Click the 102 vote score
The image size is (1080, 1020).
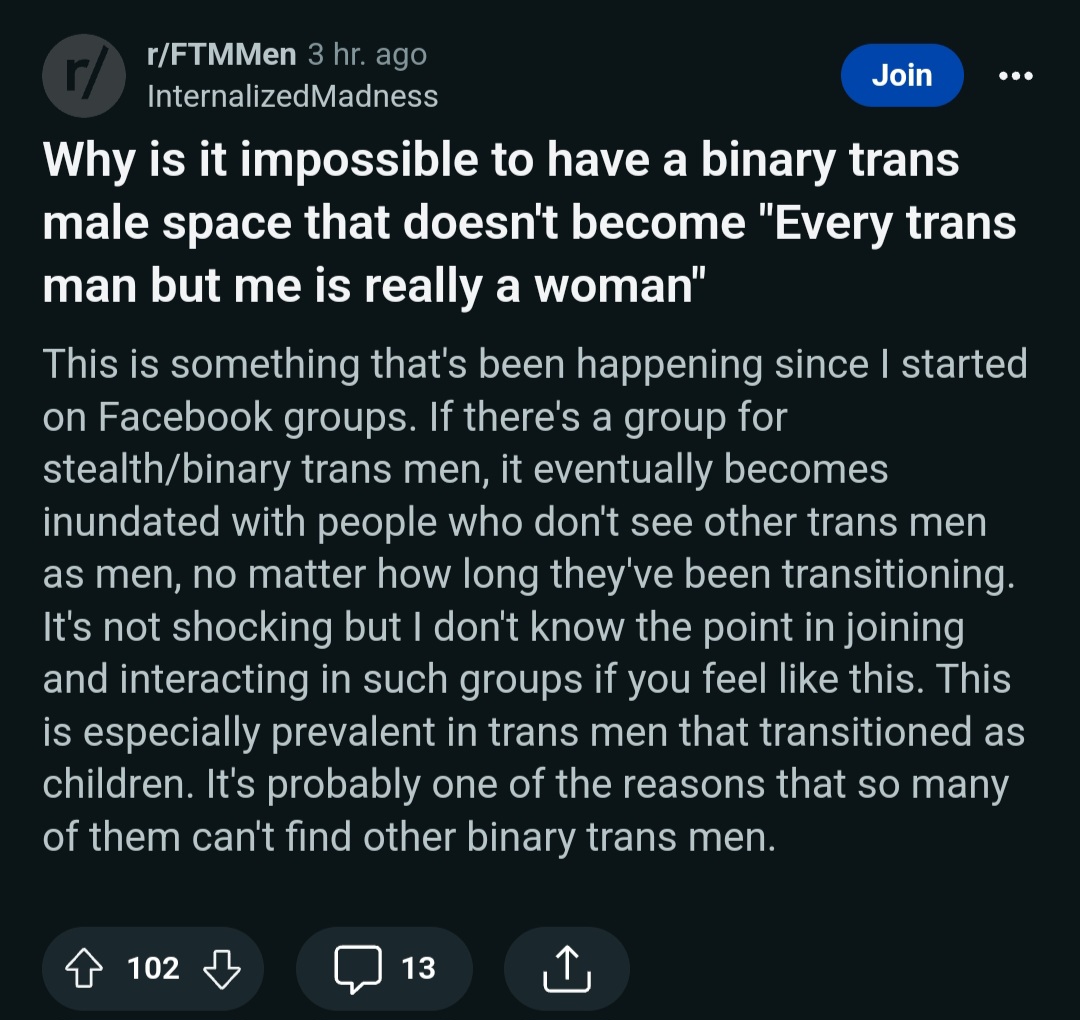153,968
